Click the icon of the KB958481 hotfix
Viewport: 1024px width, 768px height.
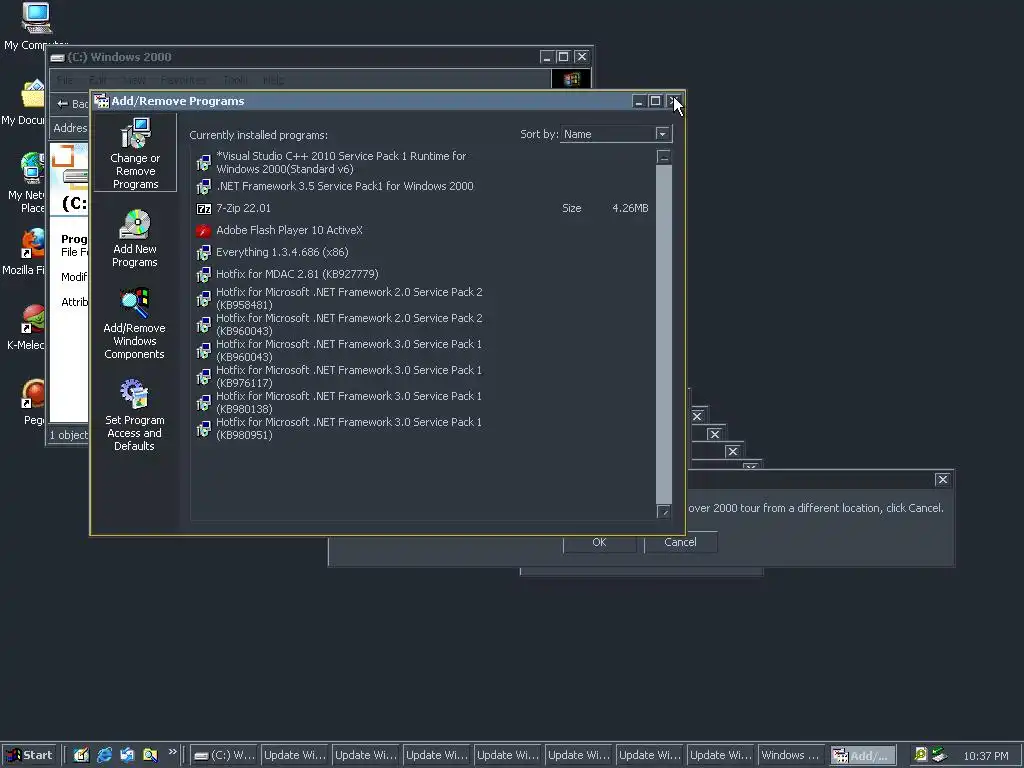point(204,299)
